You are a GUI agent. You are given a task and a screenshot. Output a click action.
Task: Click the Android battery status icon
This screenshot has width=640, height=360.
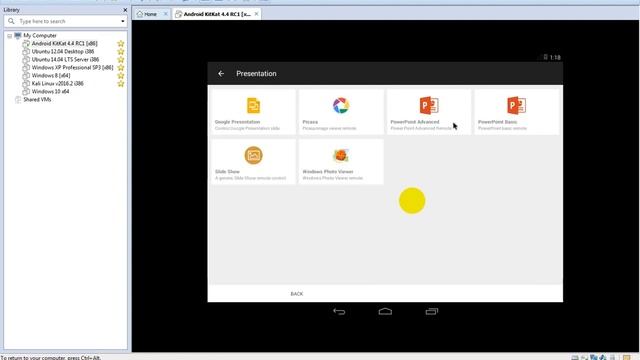coord(545,57)
